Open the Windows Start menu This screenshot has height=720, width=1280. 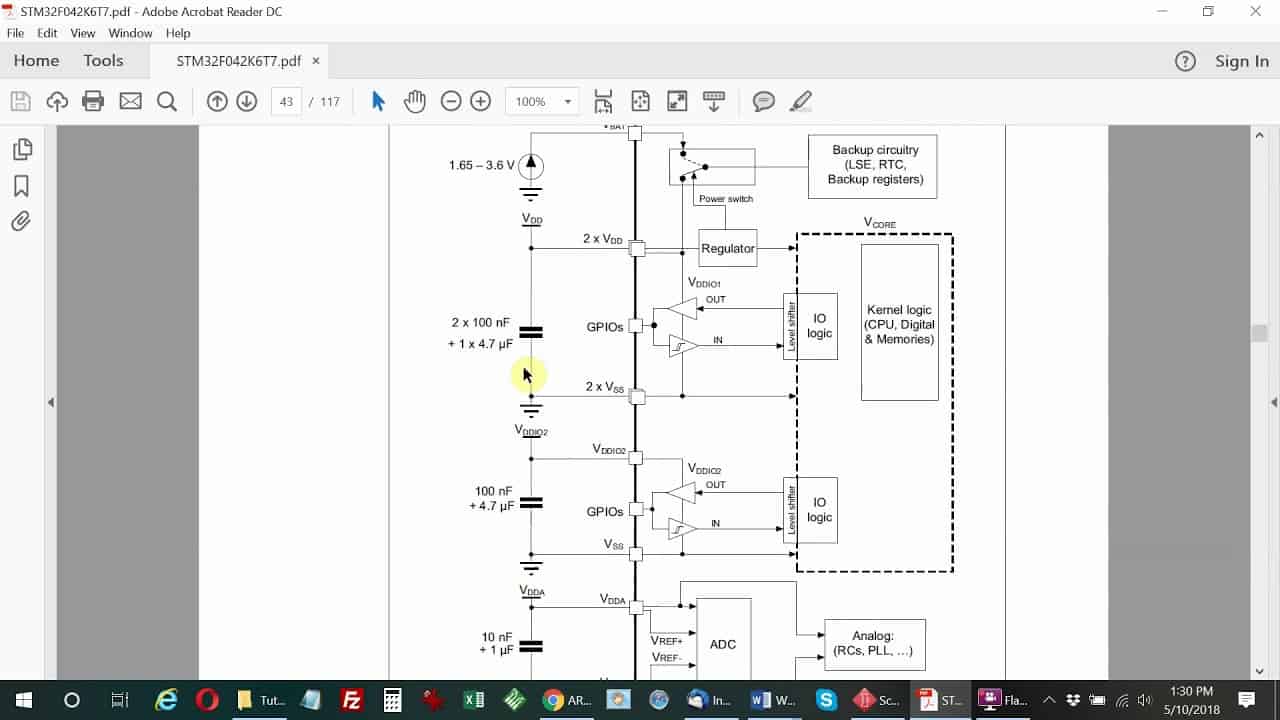click(x=24, y=700)
